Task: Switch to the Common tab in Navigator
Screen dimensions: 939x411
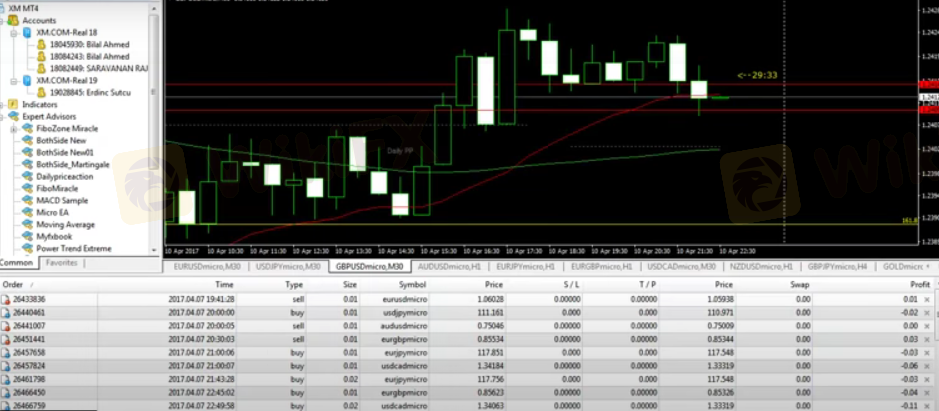Action: (17, 263)
